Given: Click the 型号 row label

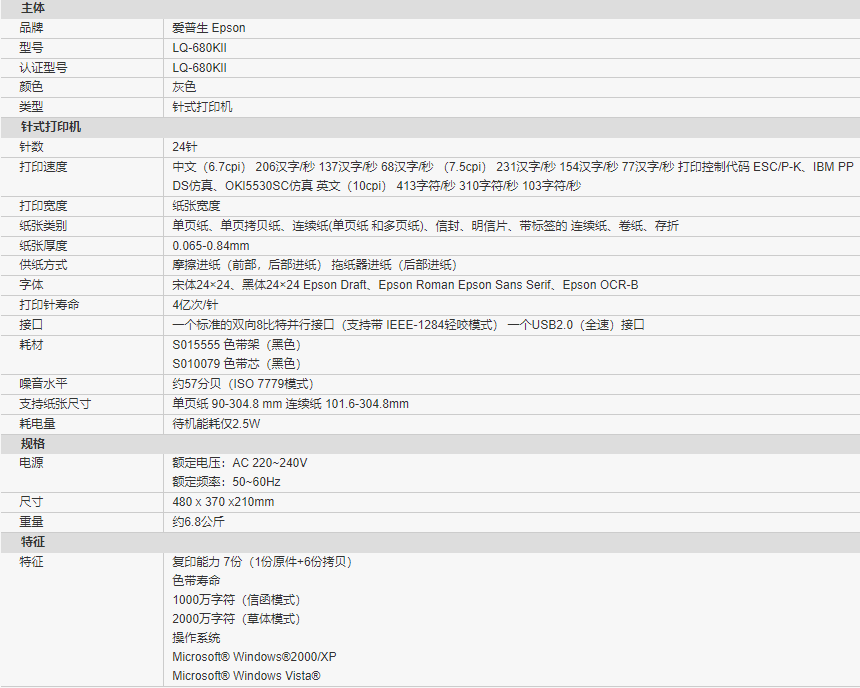Looking at the screenshot, I should coord(31,48).
